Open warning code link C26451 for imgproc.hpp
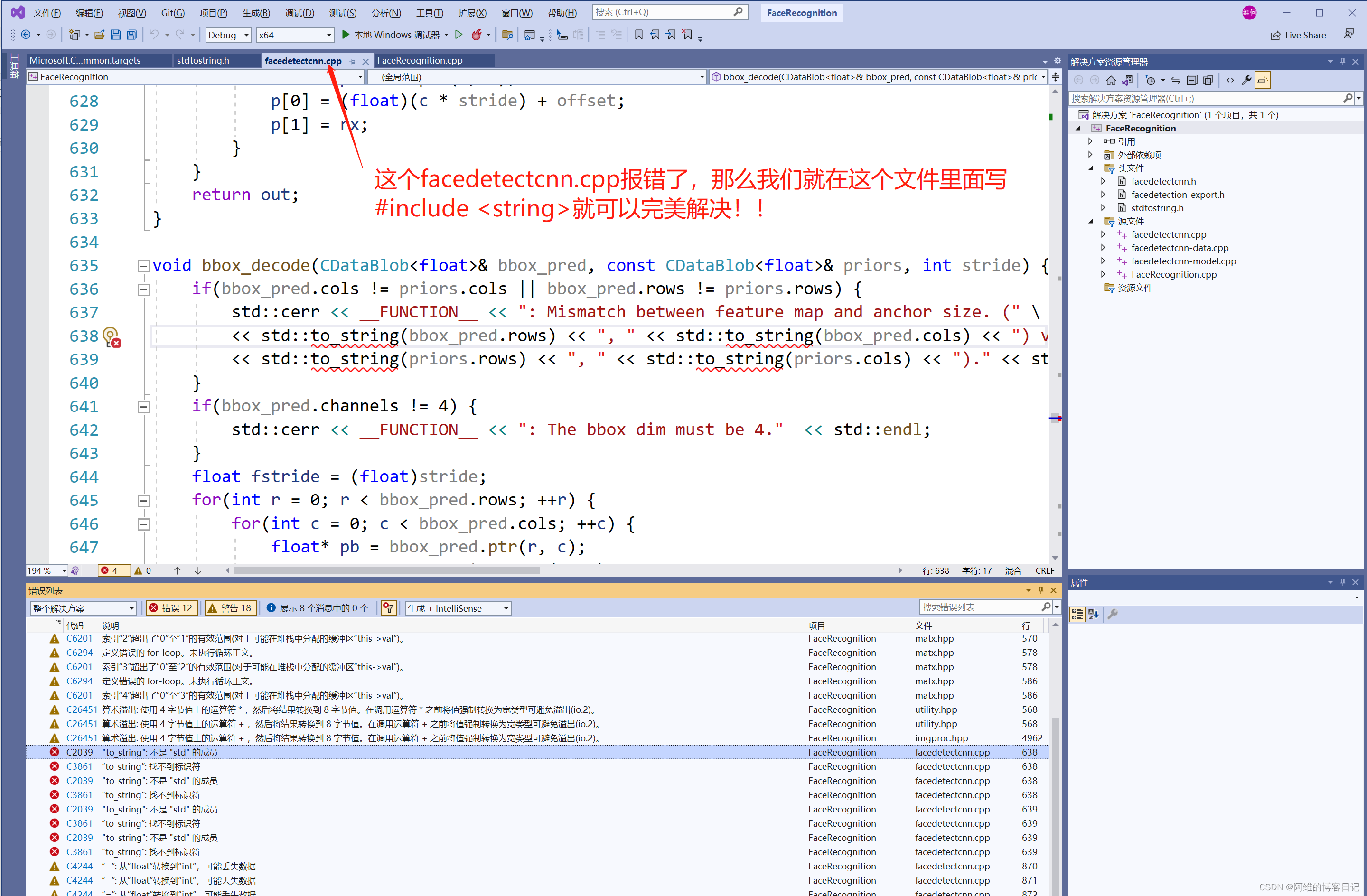This screenshot has width=1367, height=896. click(x=82, y=738)
